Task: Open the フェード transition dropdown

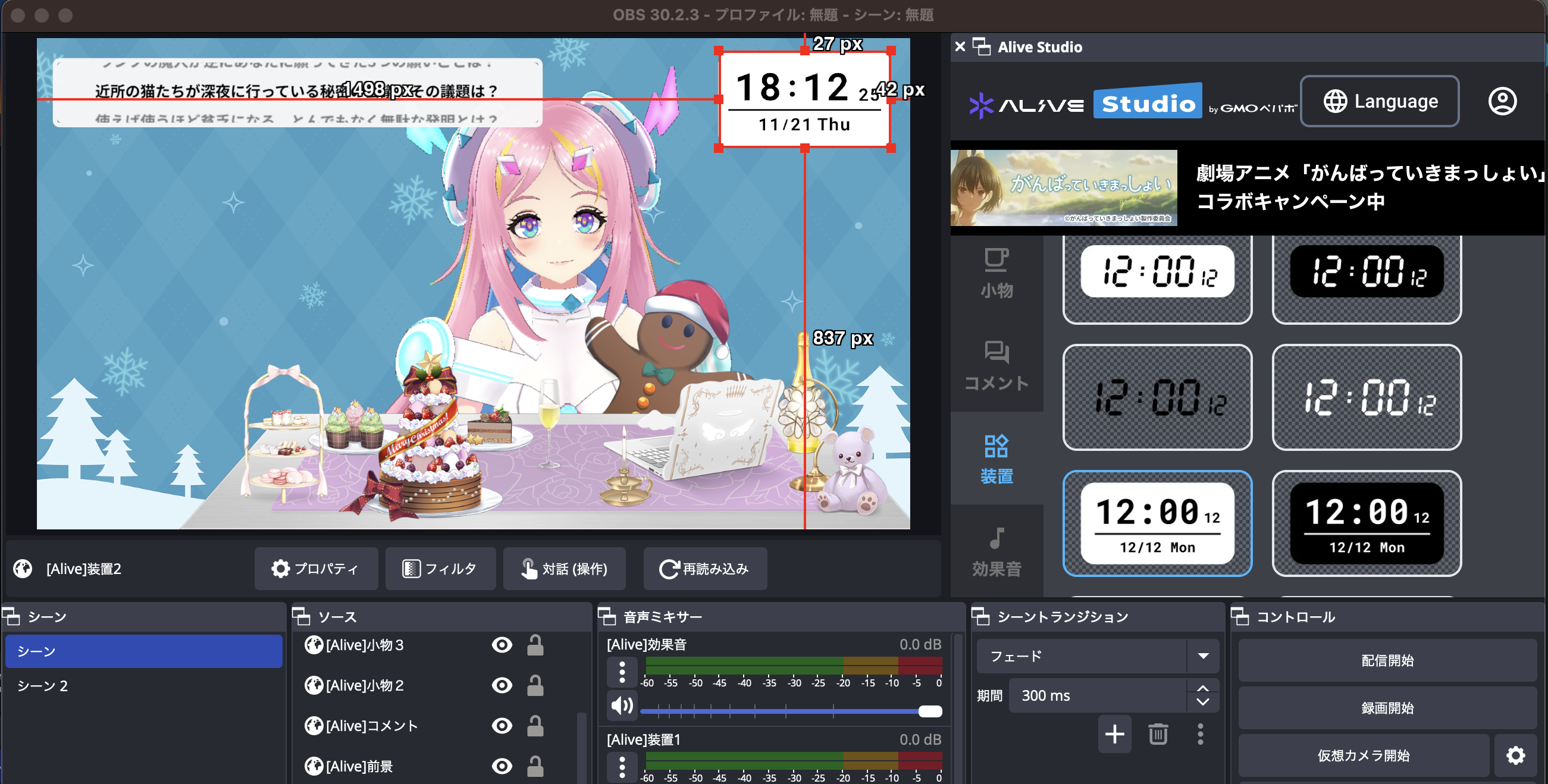Action: point(1097,656)
